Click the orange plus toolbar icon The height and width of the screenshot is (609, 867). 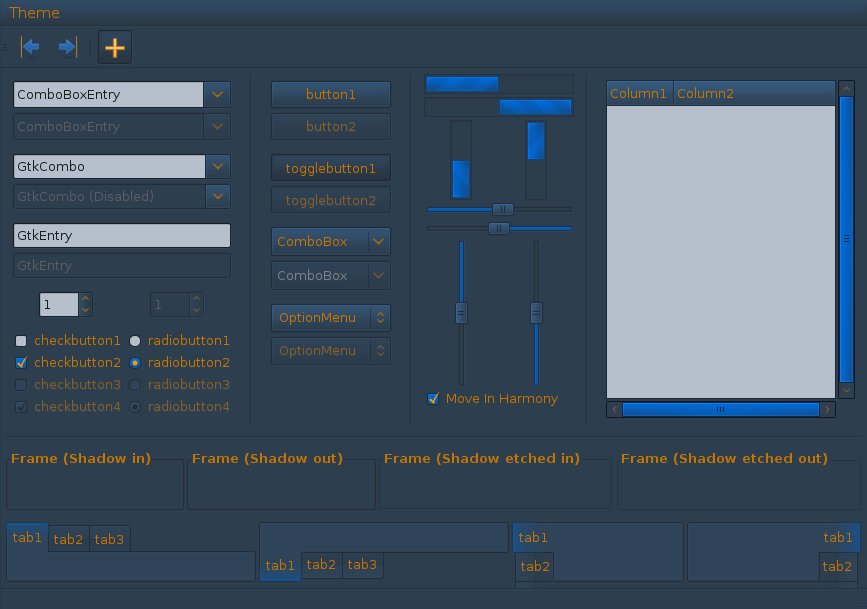[x=114, y=48]
